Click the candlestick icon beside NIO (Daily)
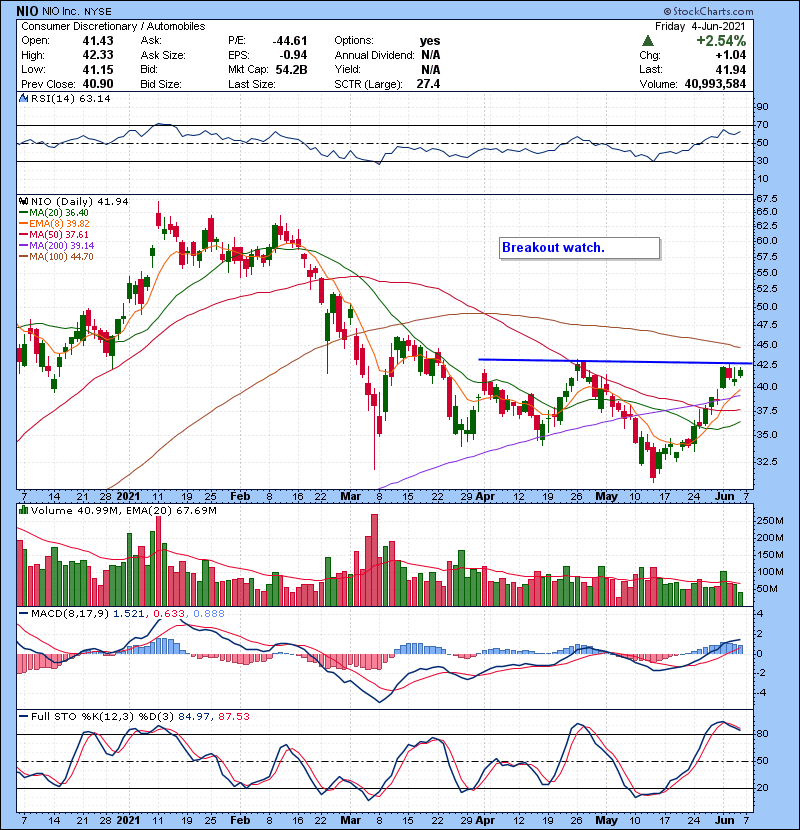 point(23,202)
